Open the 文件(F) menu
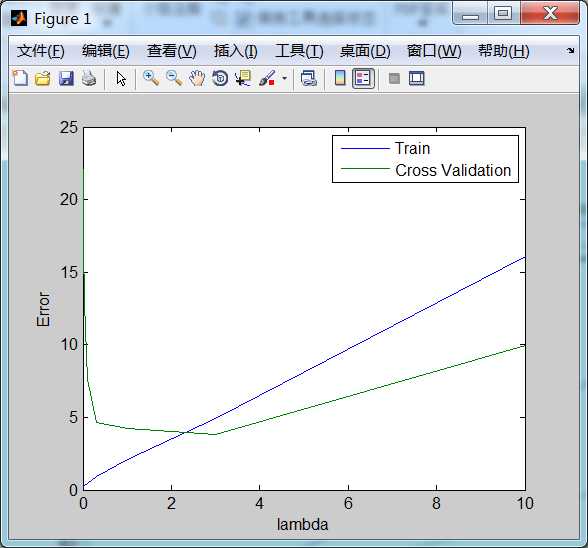Viewport: 588px width, 548px height. pos(40,51)
